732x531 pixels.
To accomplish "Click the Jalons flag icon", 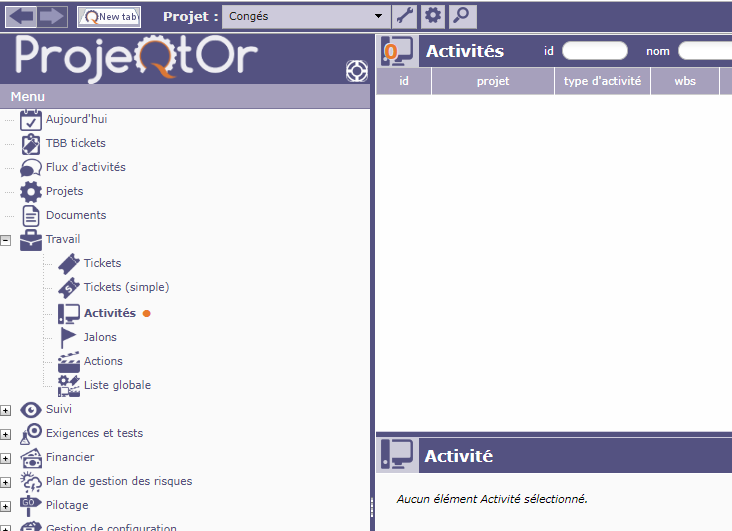I will tap(69, 338).
